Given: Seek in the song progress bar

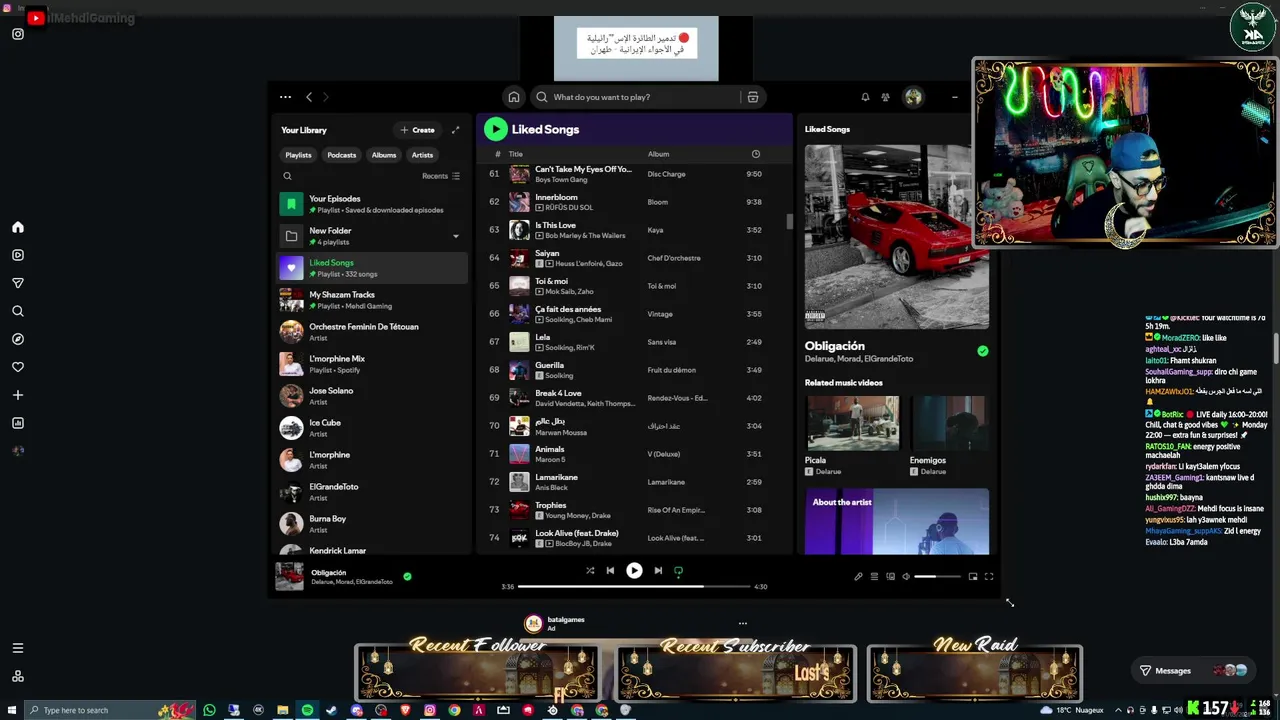Looking at the screenshot, I should click(634, 586).
